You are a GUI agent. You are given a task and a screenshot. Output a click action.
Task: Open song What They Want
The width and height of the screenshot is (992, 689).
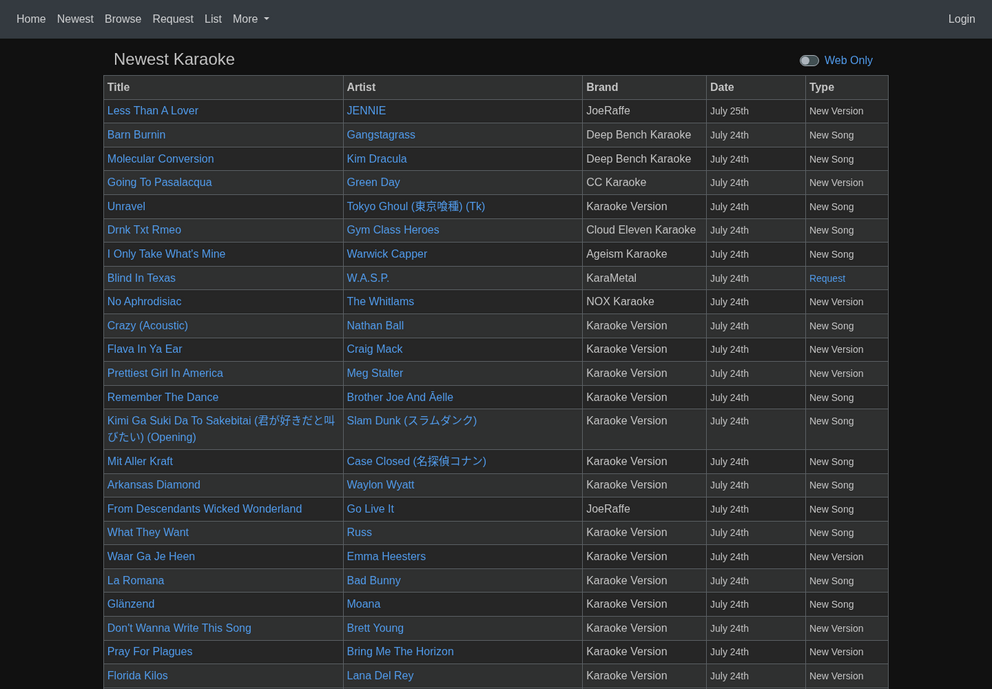148,533
